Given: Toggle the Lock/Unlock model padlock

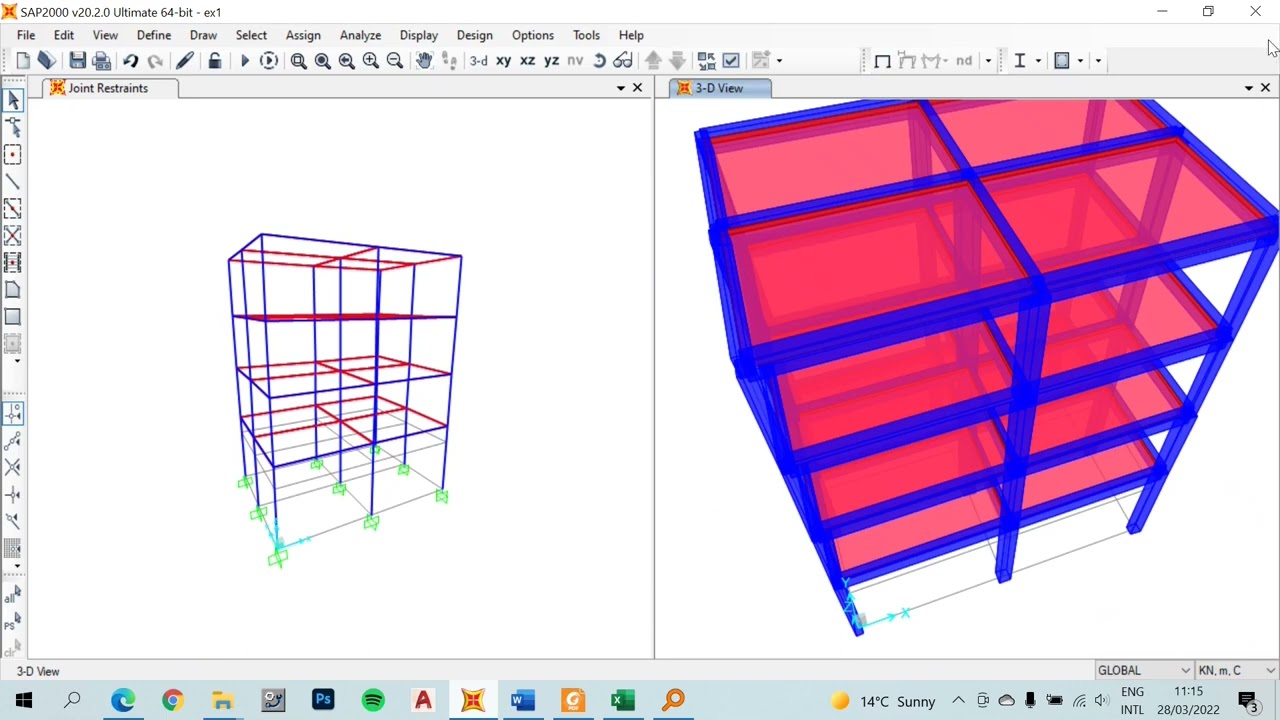Looking at the screenshot, I should click(x=214, y=61).
